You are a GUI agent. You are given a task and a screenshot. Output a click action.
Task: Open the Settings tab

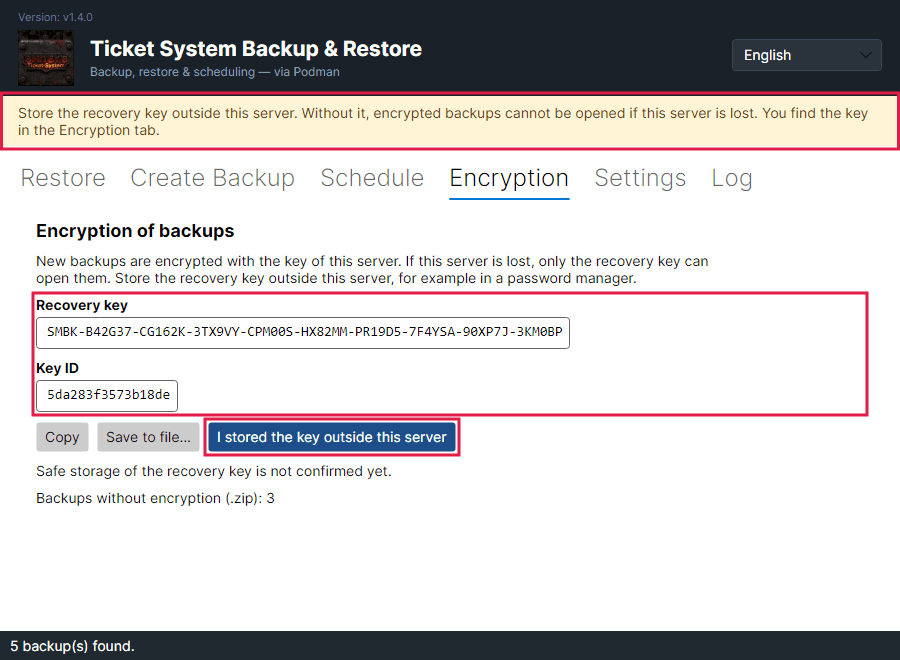pos(640,178)
